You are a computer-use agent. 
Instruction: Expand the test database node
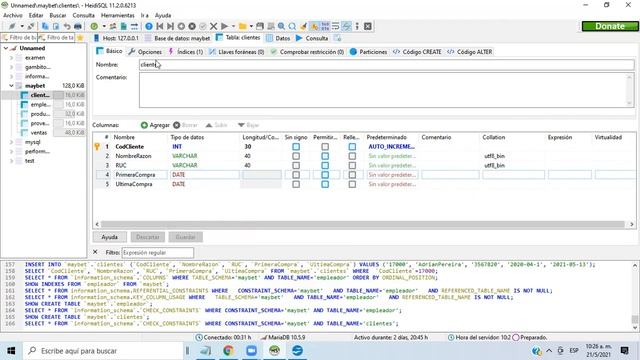(x=11, y=161)
